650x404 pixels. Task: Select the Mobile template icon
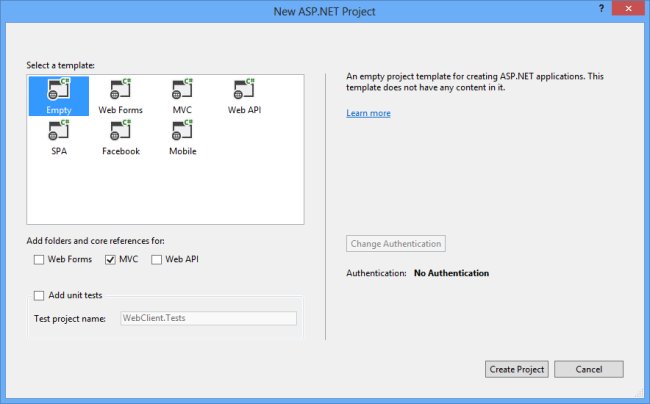[x=182, y=137]
